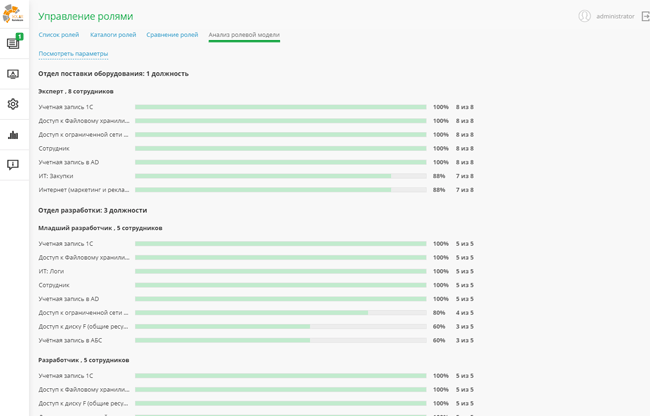
Task: Open the monitor icon in the sidebar
Action: [x=13, y=74]
